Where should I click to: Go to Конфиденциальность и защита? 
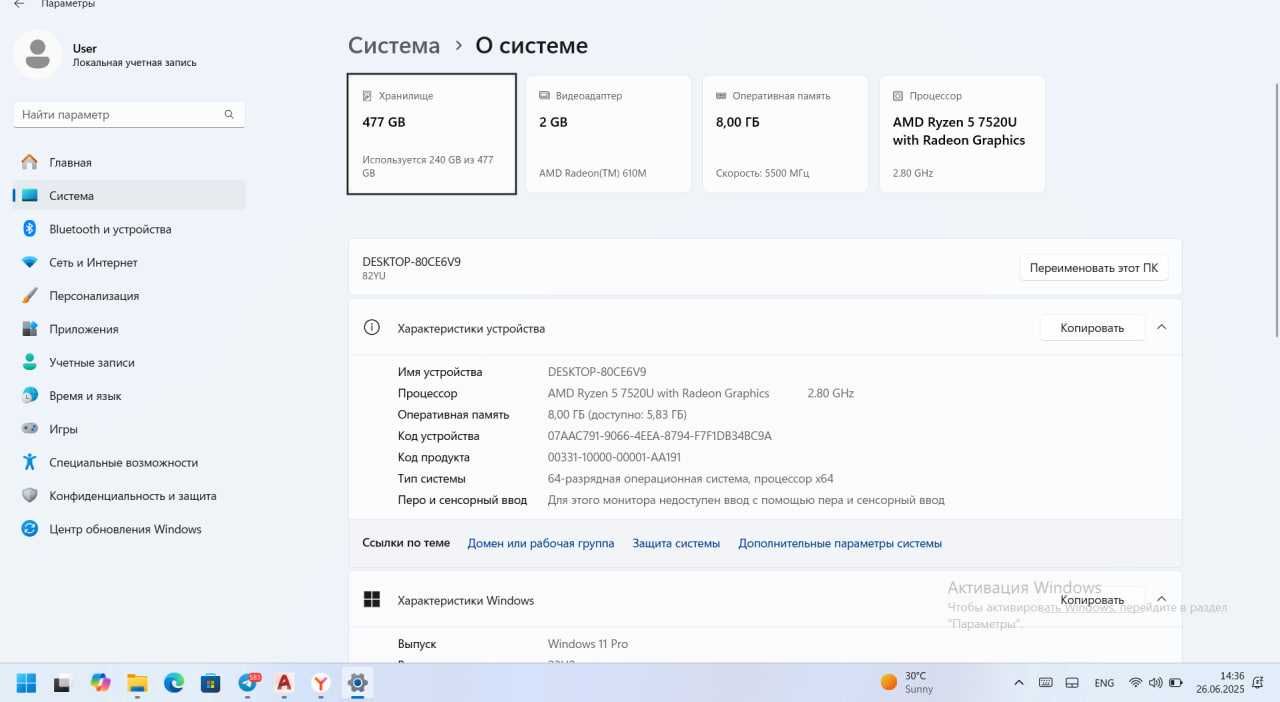click(x=129, y=496)
